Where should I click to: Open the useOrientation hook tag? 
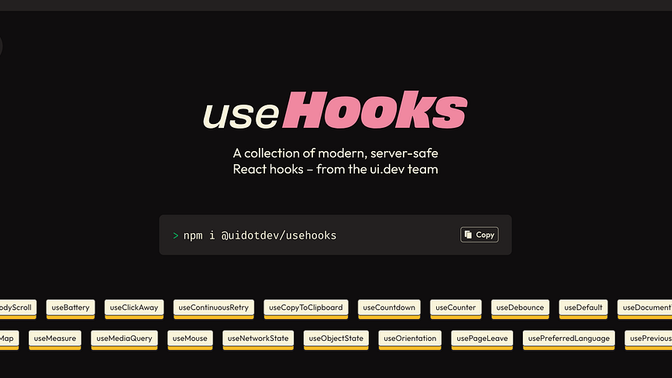pyautogui.click(x=410, y=339)
